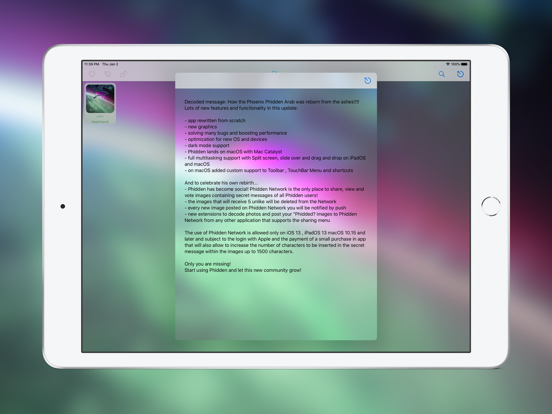
Task: Tap the line starting 'Decoded message'
Action: pyautogui.click(x=272, y=102)
